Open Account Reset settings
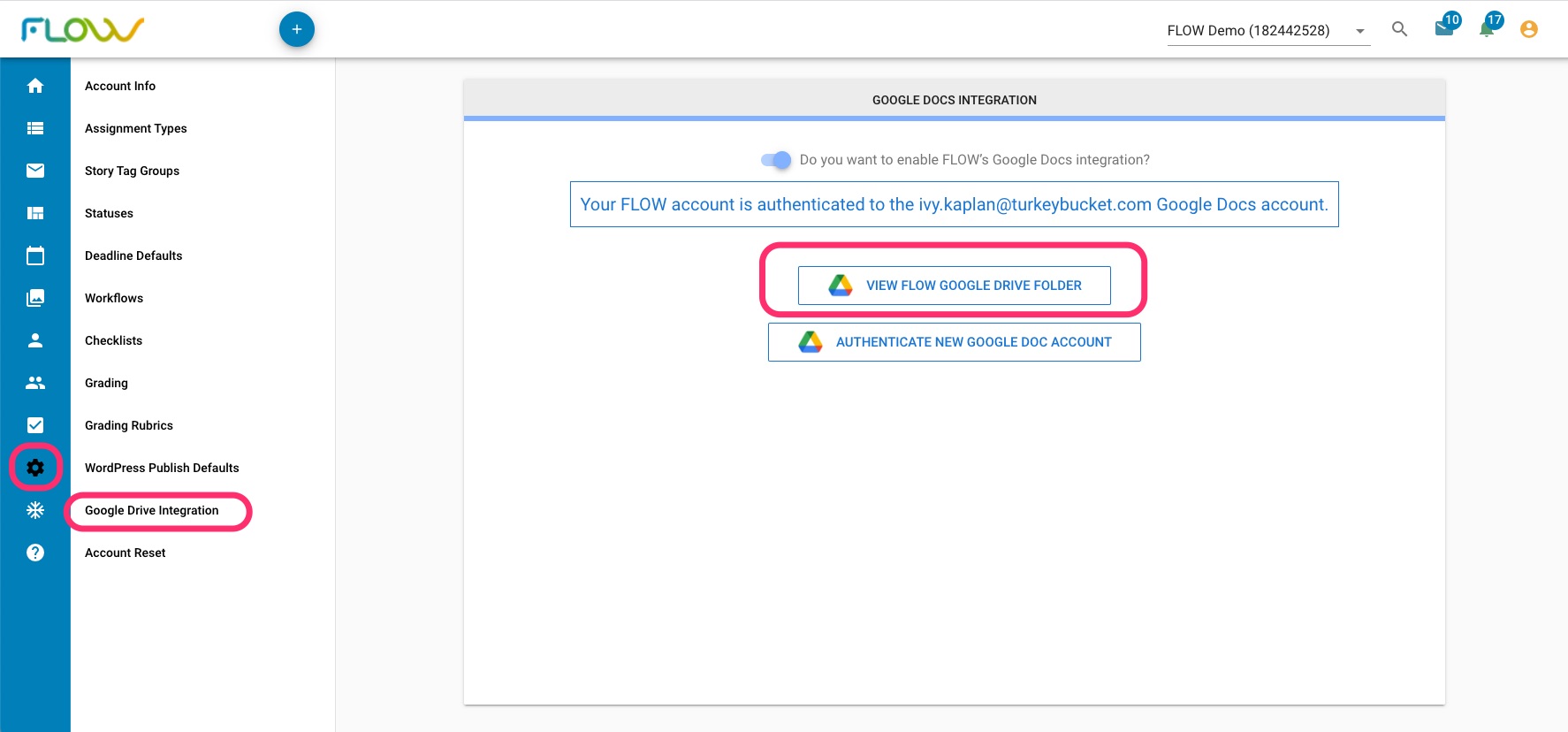Viewport: 1568px width, 732px height. coord(126,553)
